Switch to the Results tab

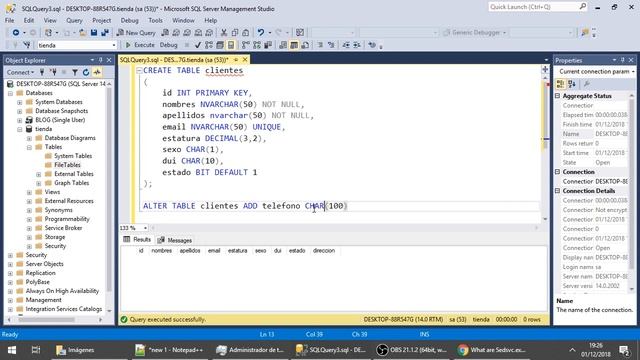(137, 240)
